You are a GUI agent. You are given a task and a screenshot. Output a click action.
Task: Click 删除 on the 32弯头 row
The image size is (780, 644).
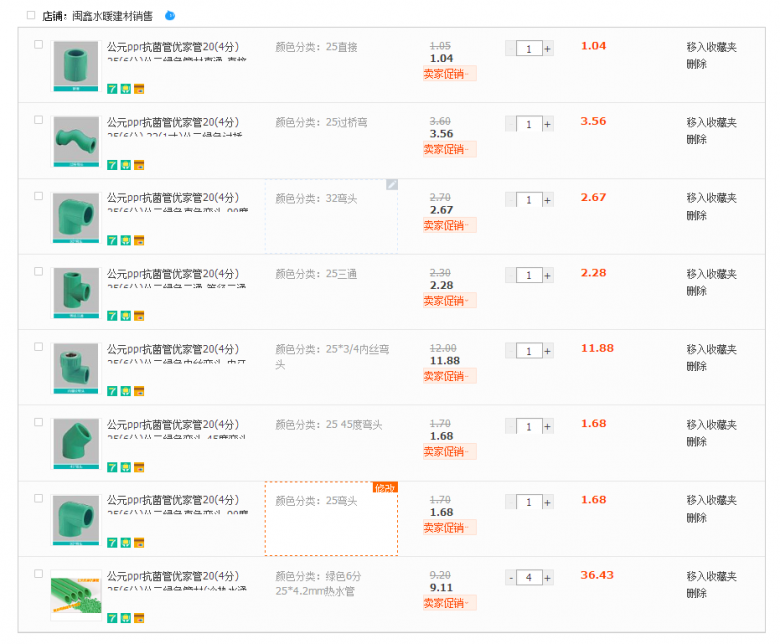696,215
